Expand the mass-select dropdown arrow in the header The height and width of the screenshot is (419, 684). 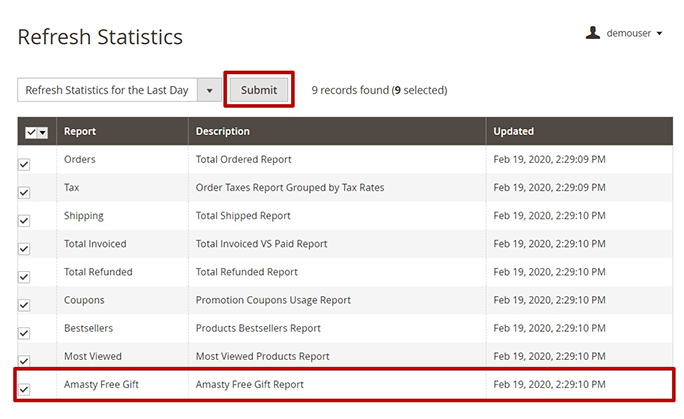42,132
